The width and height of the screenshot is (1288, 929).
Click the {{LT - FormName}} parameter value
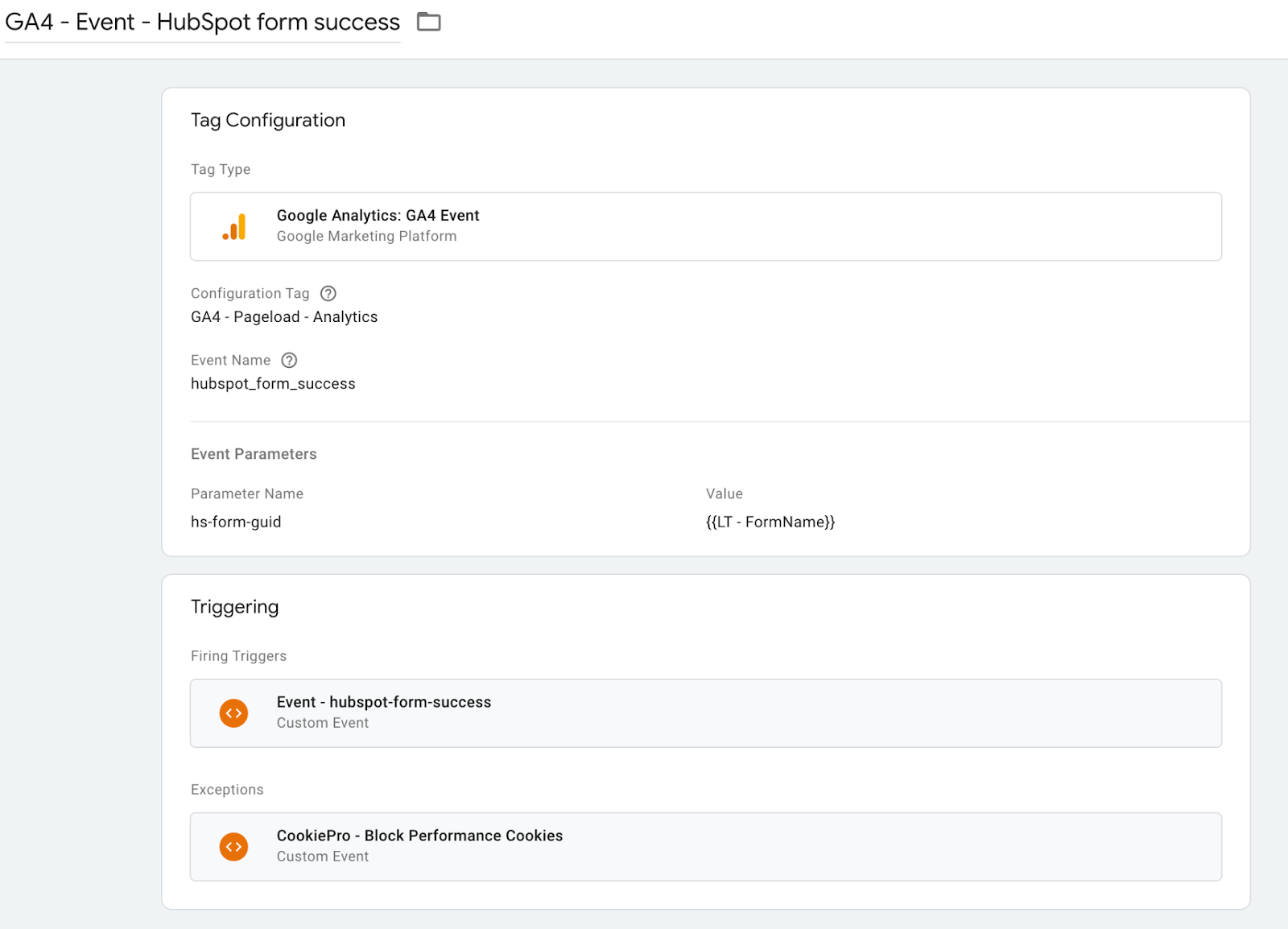coord(770,522)
